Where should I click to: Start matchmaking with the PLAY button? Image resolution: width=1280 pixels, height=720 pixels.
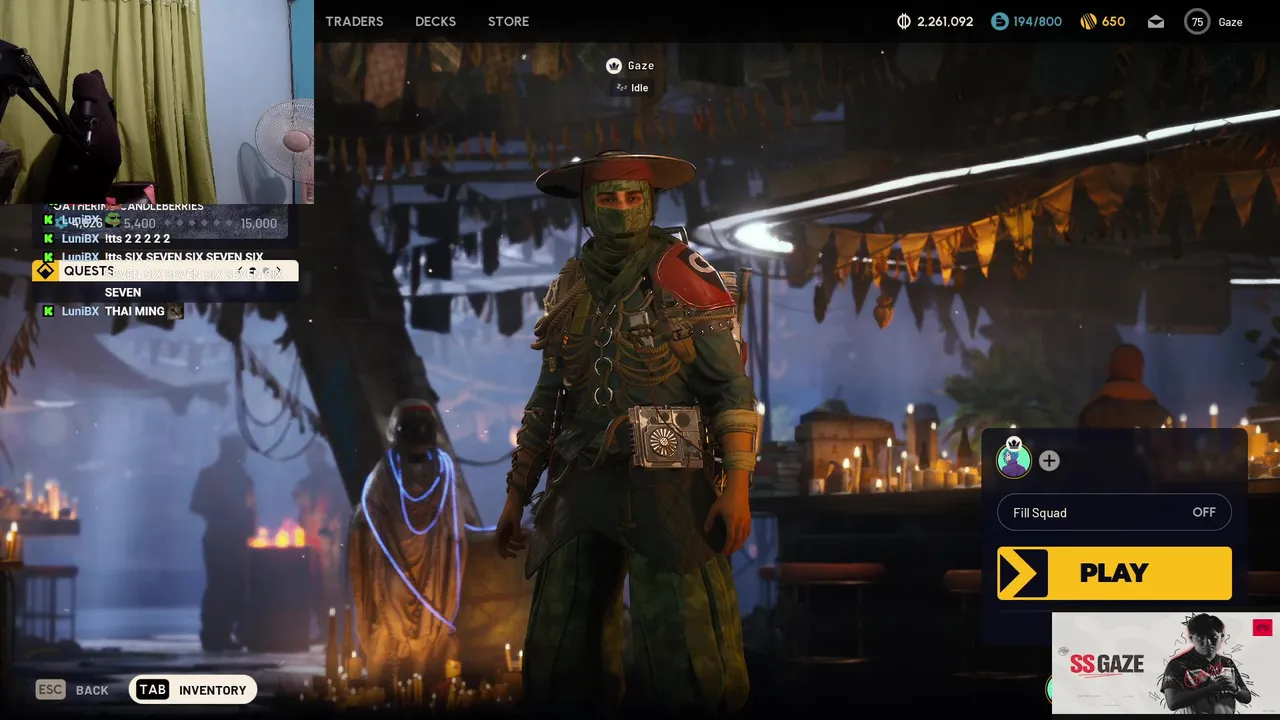(x=1114, y=573)
